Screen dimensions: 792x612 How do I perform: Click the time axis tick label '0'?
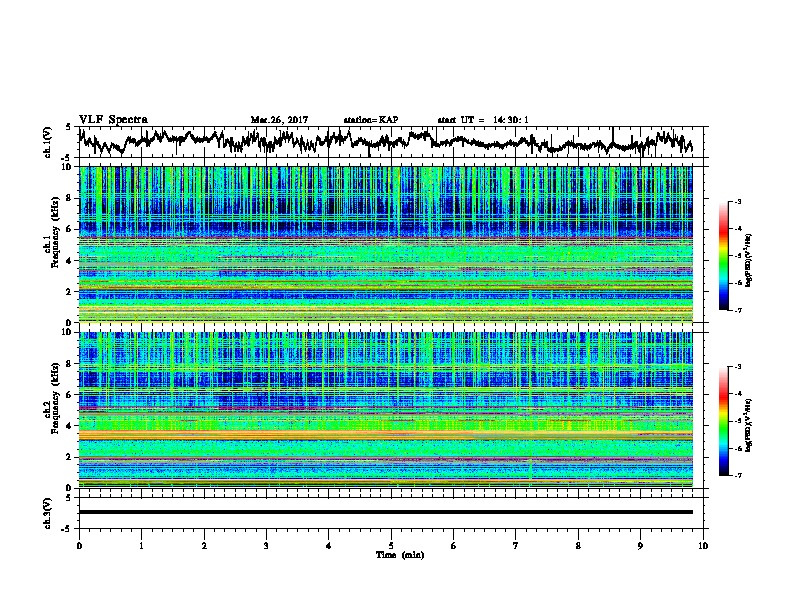click(79, 546)
